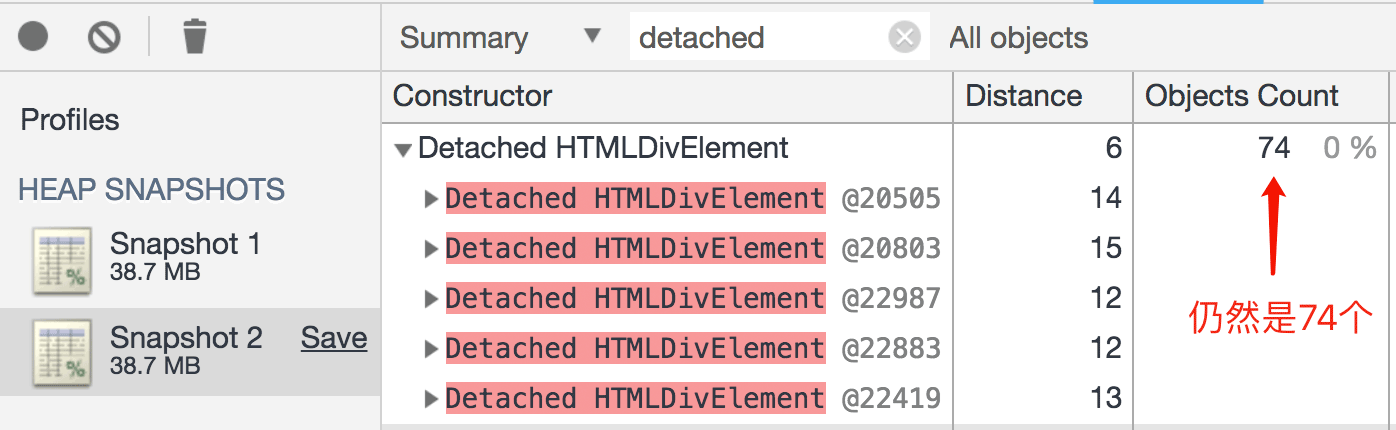Save Snapshot 2 via Save link
The width and height of the screenshot is (1396, 430).
click(x=334, y=339)
